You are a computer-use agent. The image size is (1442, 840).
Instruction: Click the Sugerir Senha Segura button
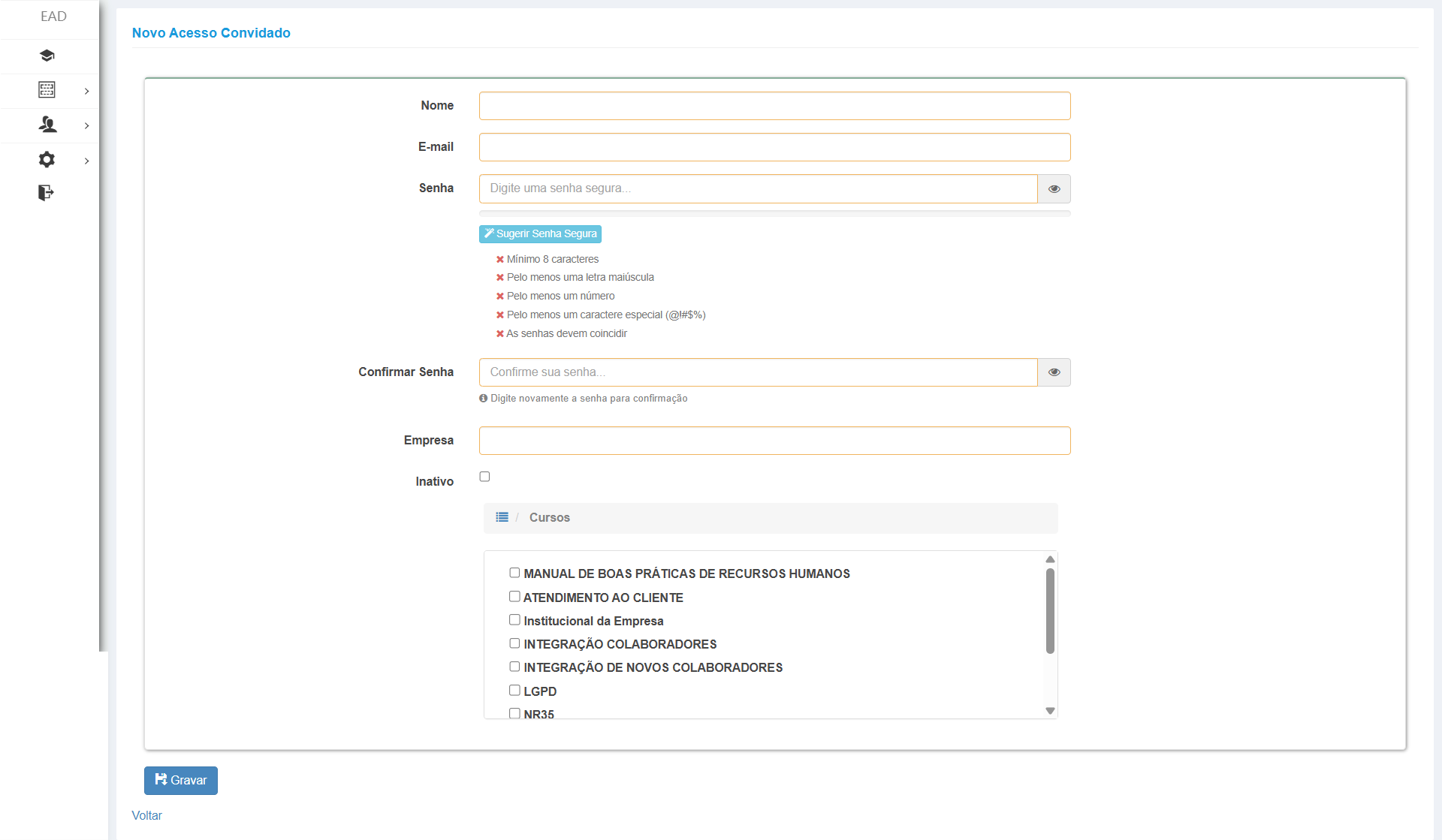(540, 234)
